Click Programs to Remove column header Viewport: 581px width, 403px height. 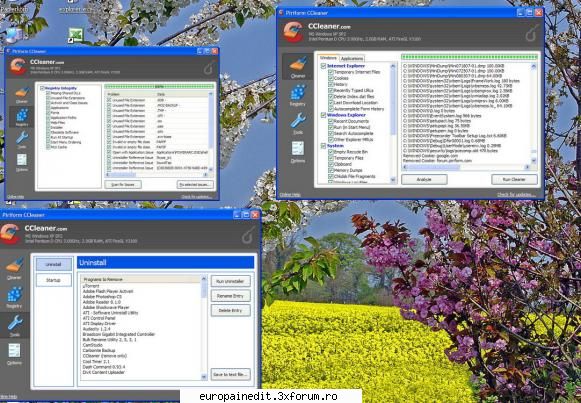coord(141,279)
